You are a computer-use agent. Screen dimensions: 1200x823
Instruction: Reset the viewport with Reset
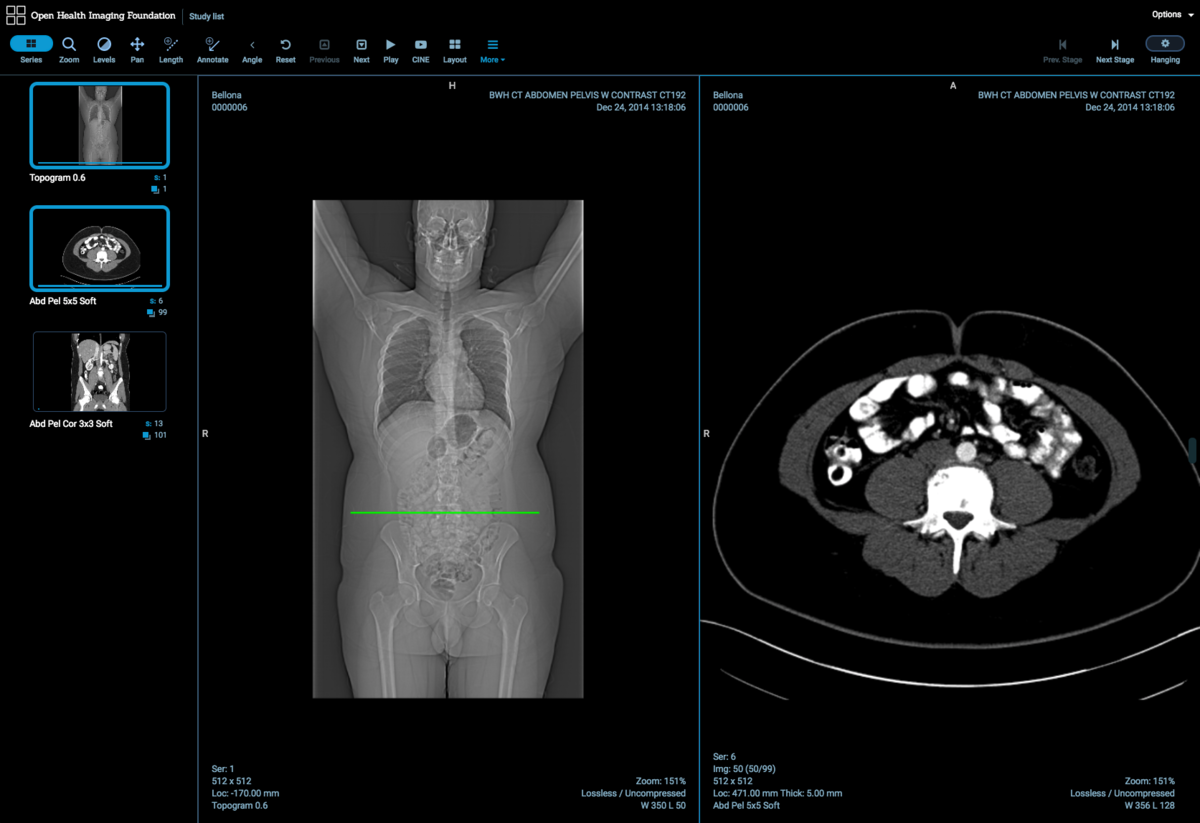coord(286,46)
